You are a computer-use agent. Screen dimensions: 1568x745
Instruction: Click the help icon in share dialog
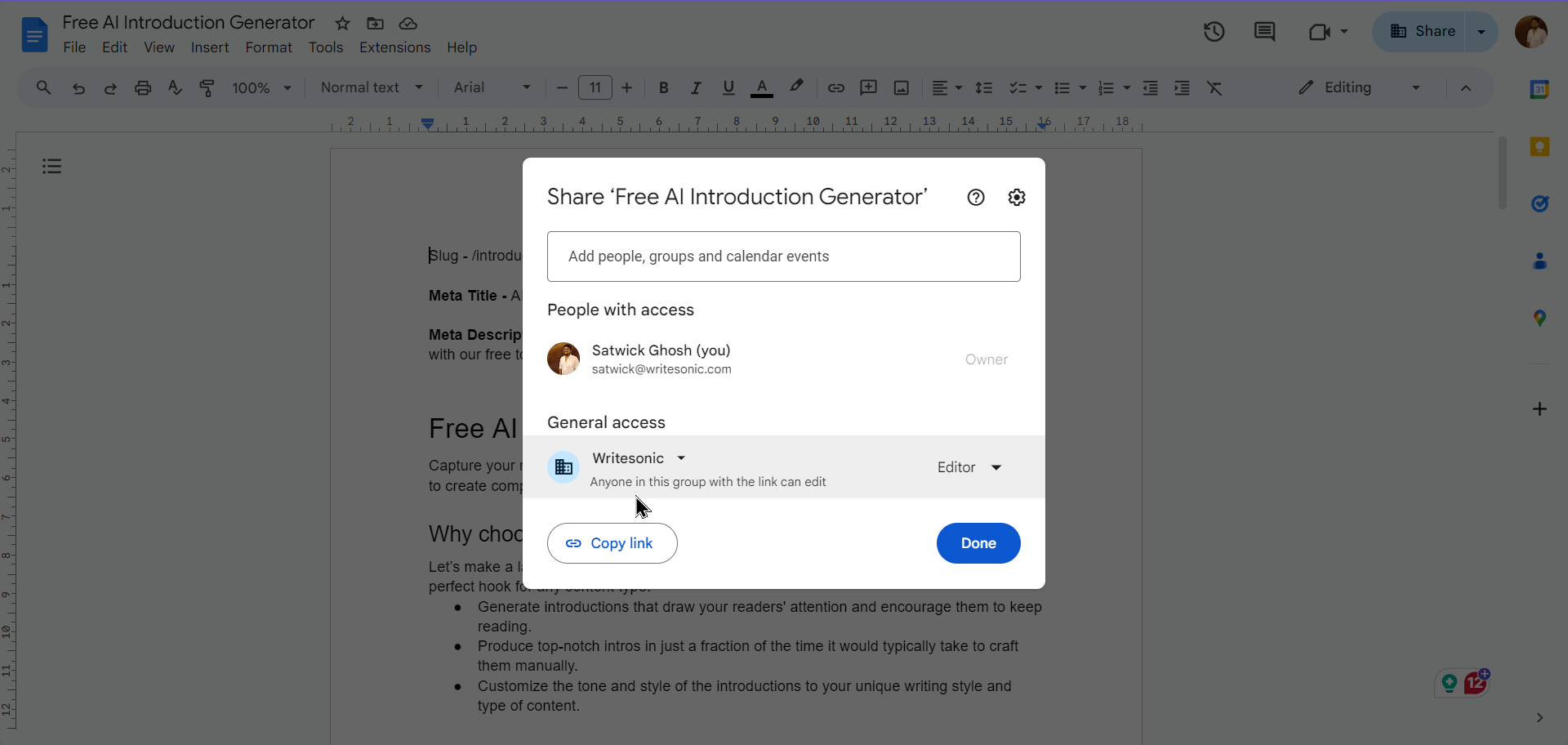click(975, 198)
